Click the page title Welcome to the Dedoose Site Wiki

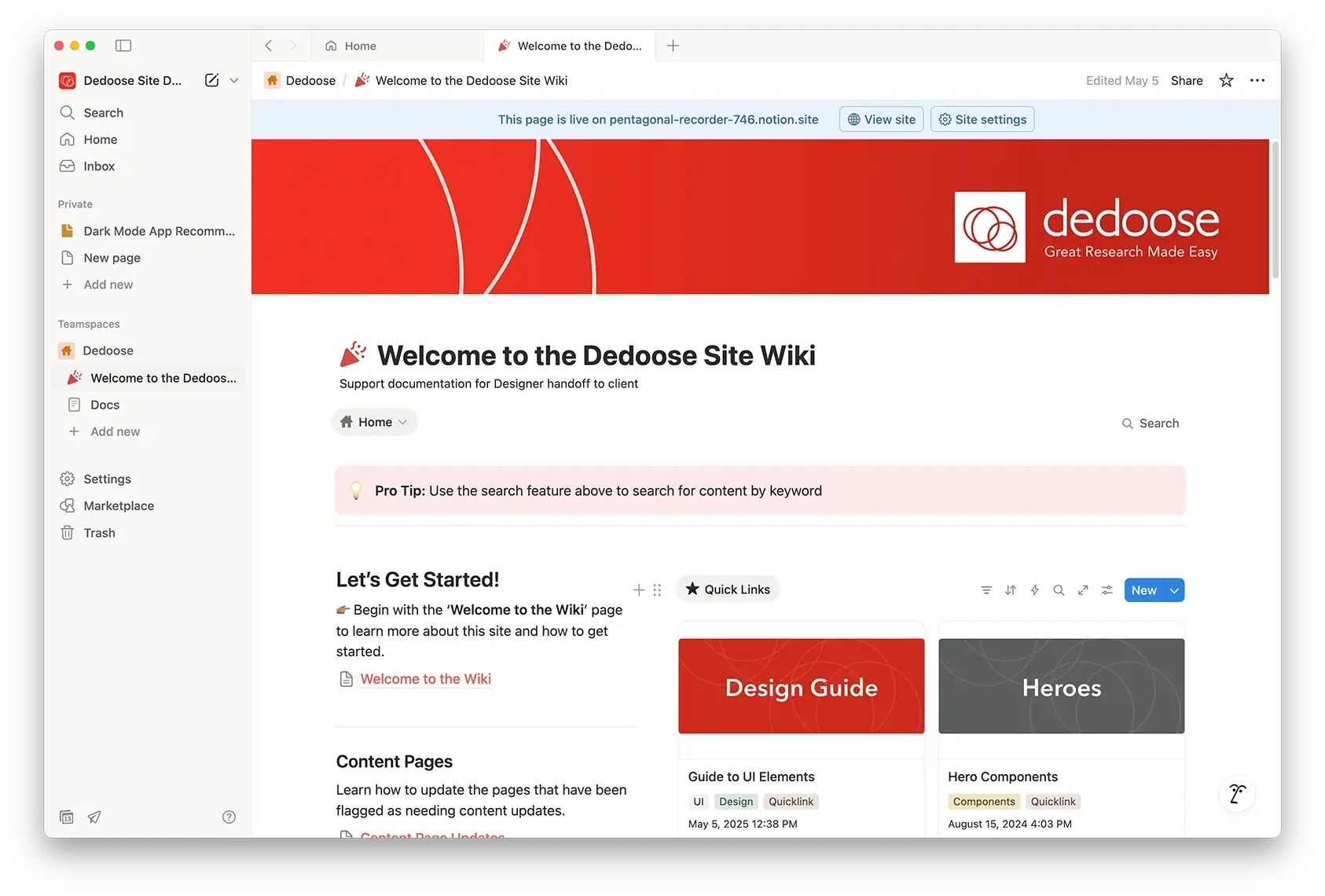596,355
